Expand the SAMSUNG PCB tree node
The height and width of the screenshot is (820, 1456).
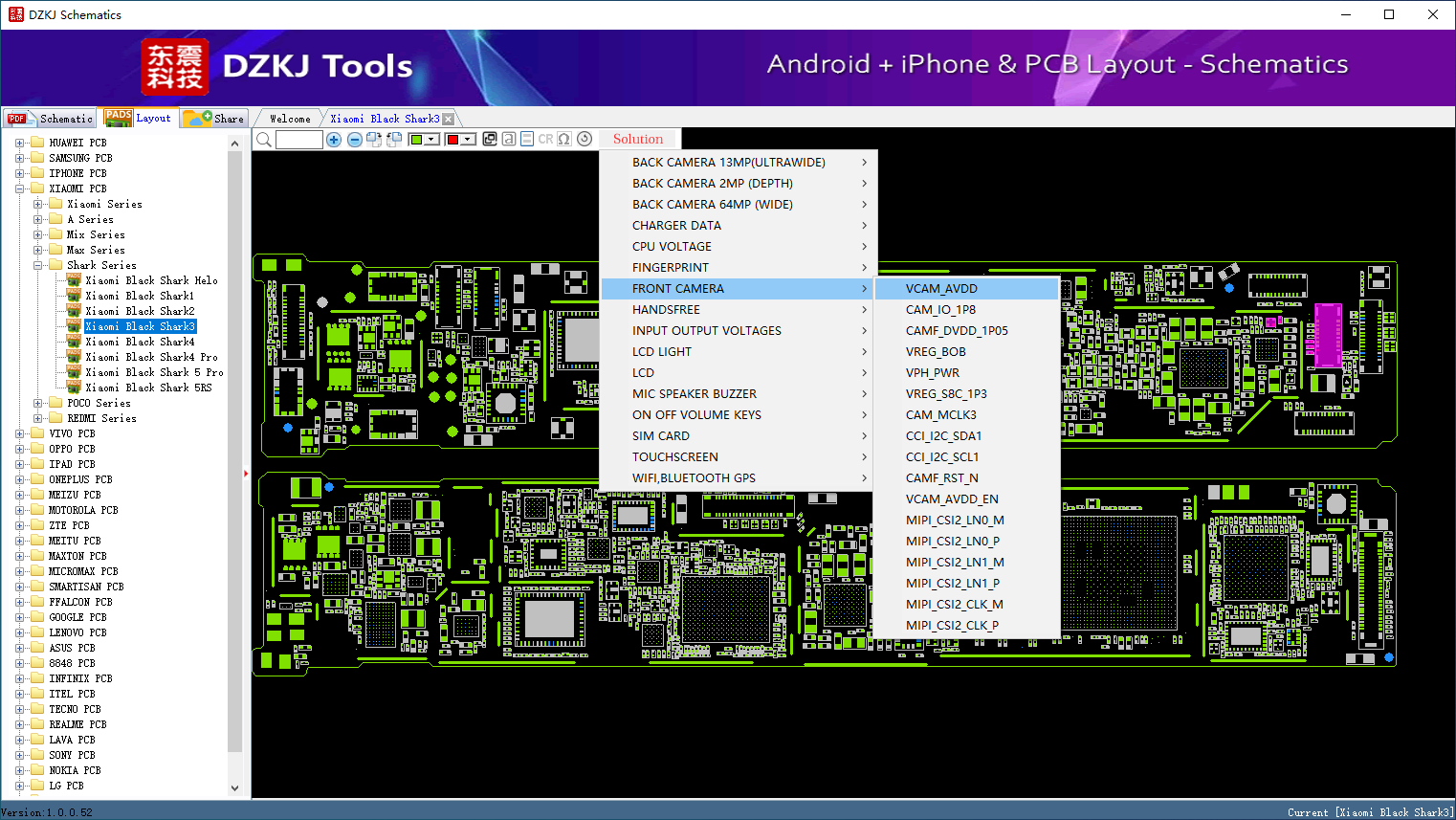coord(19,158)
